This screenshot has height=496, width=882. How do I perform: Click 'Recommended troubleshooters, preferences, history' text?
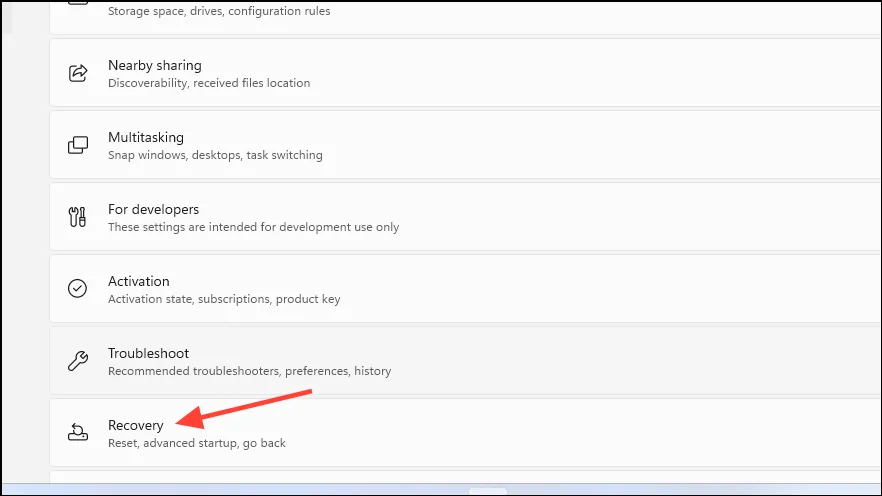click(249, 371)
